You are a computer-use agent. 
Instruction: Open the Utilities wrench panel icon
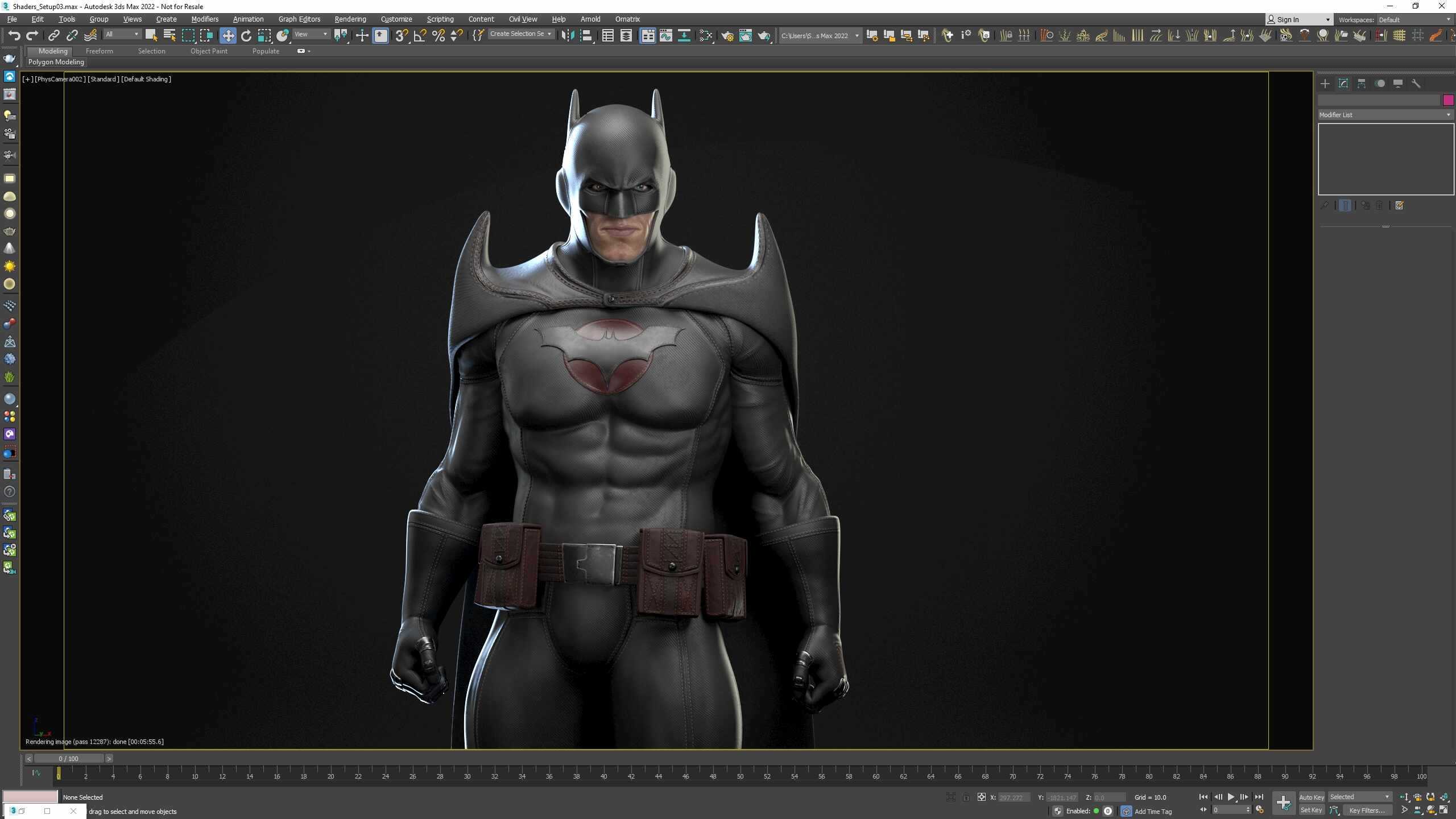[1416, 84]
